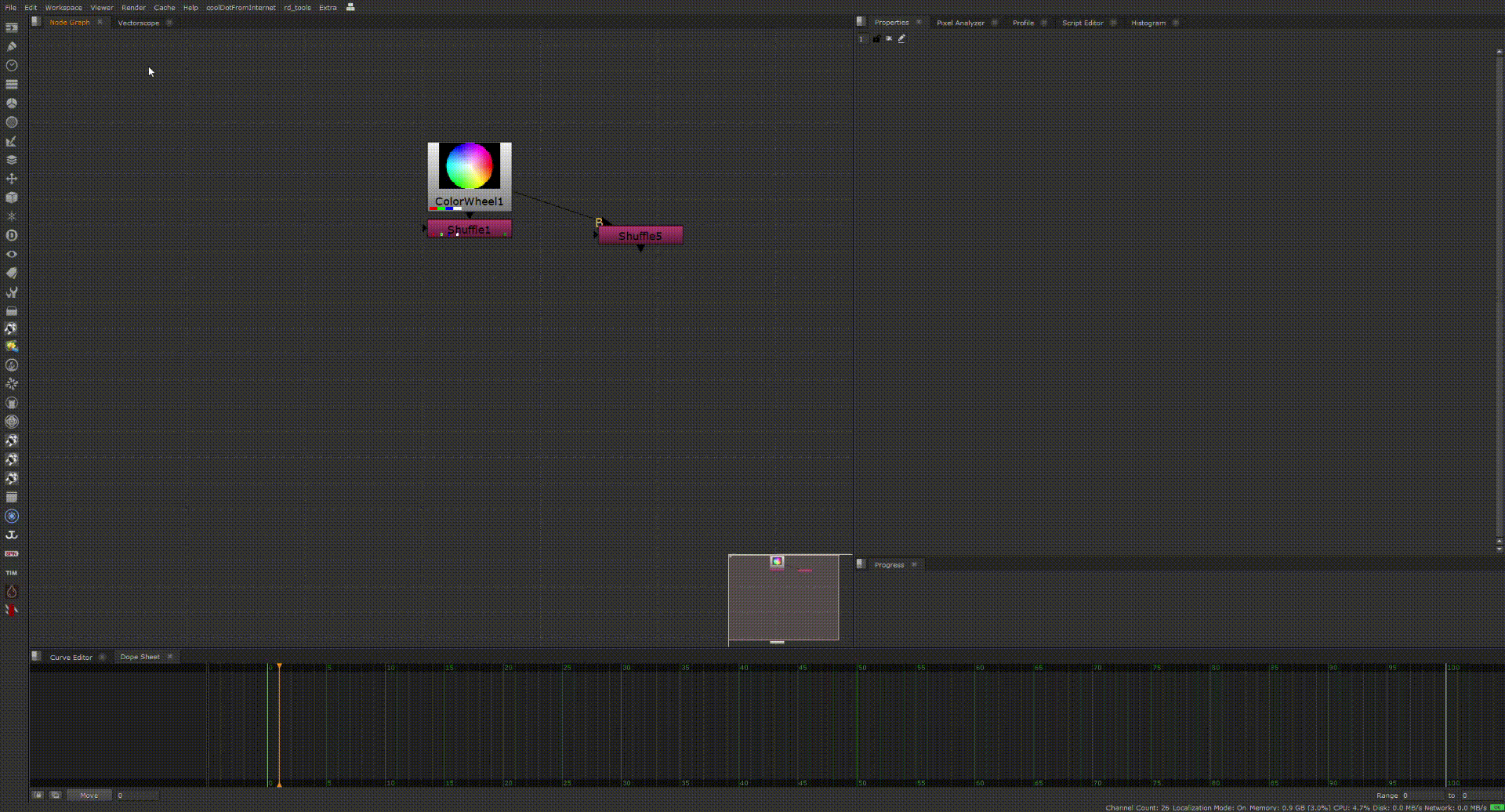The width and height of the screenshot is (1505, 812).
Task: Switch to the Vectorscope tab
Action: (138, 23)
